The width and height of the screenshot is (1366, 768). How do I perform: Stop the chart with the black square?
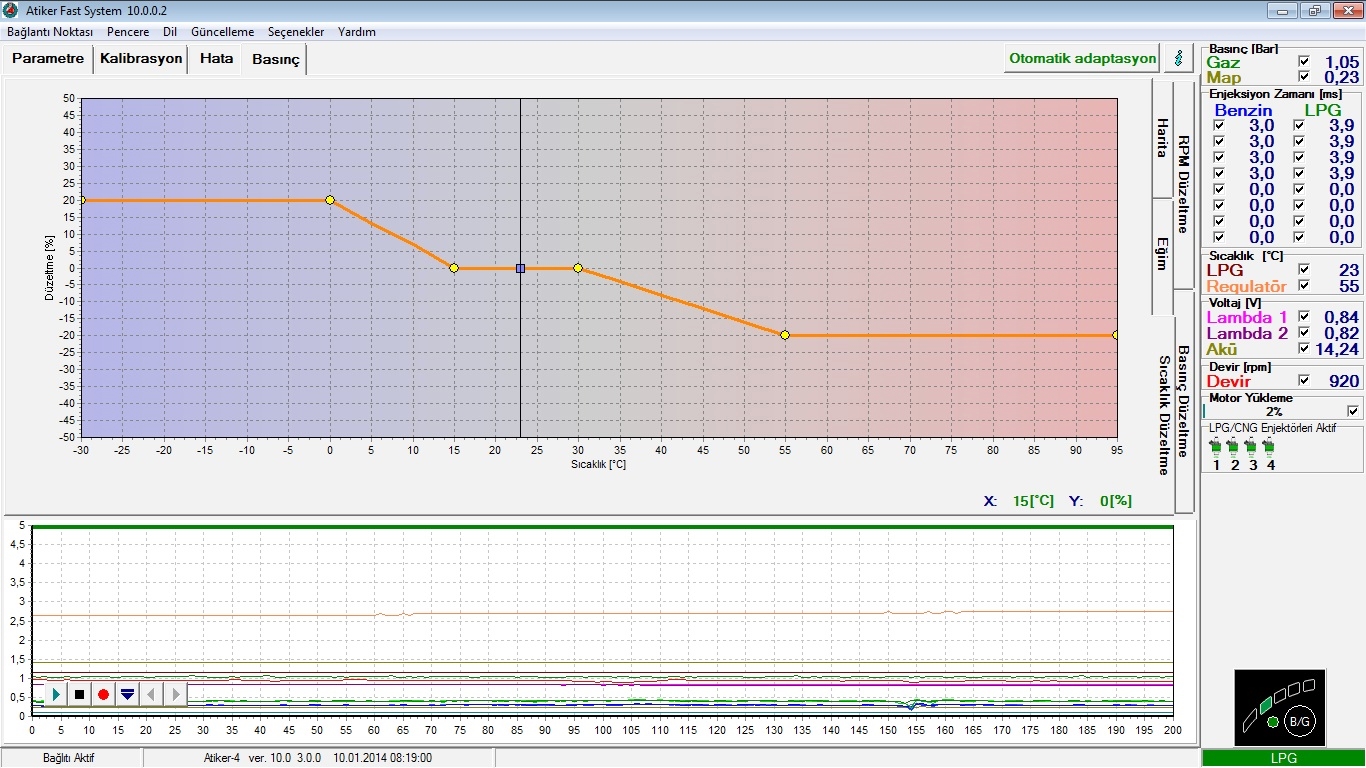coord(79,694)
